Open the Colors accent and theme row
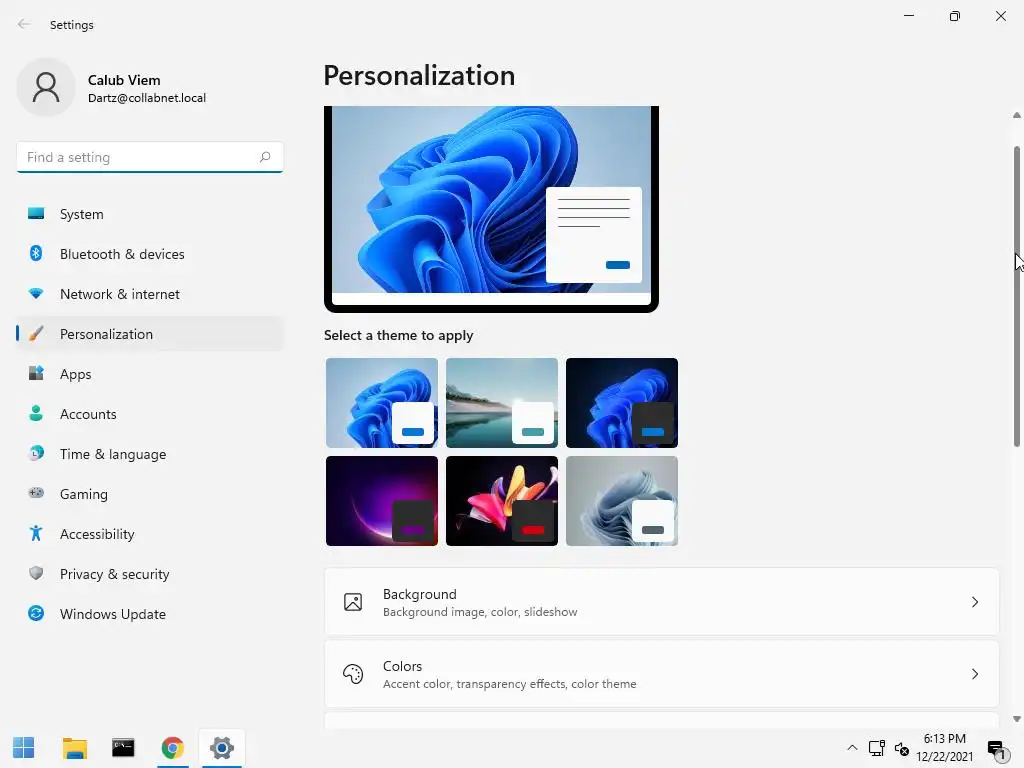1024x768 pixels. coord(662,673)
